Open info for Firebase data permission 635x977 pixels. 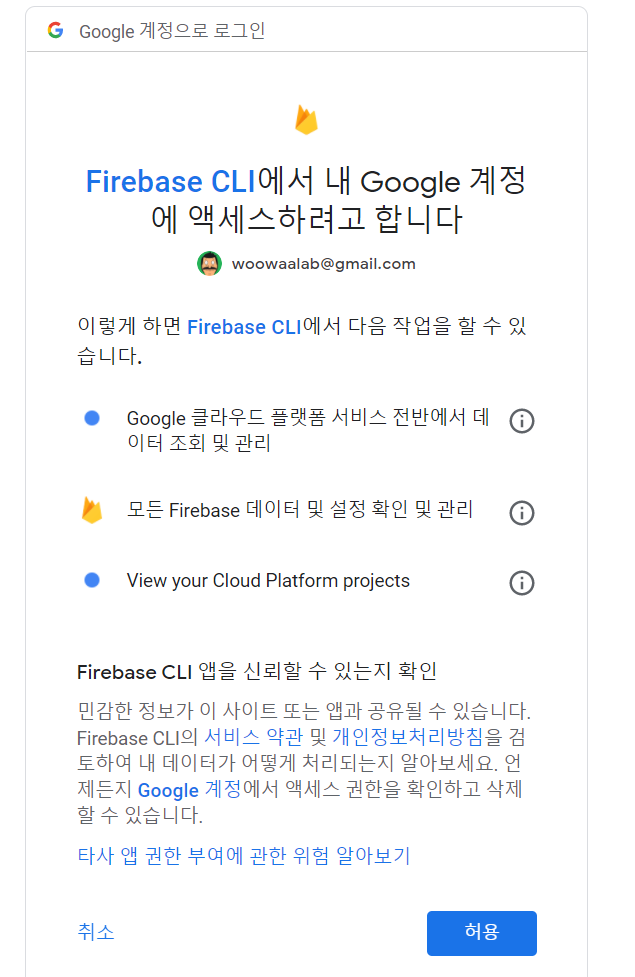pyautogui.click(x=522, y=513)
